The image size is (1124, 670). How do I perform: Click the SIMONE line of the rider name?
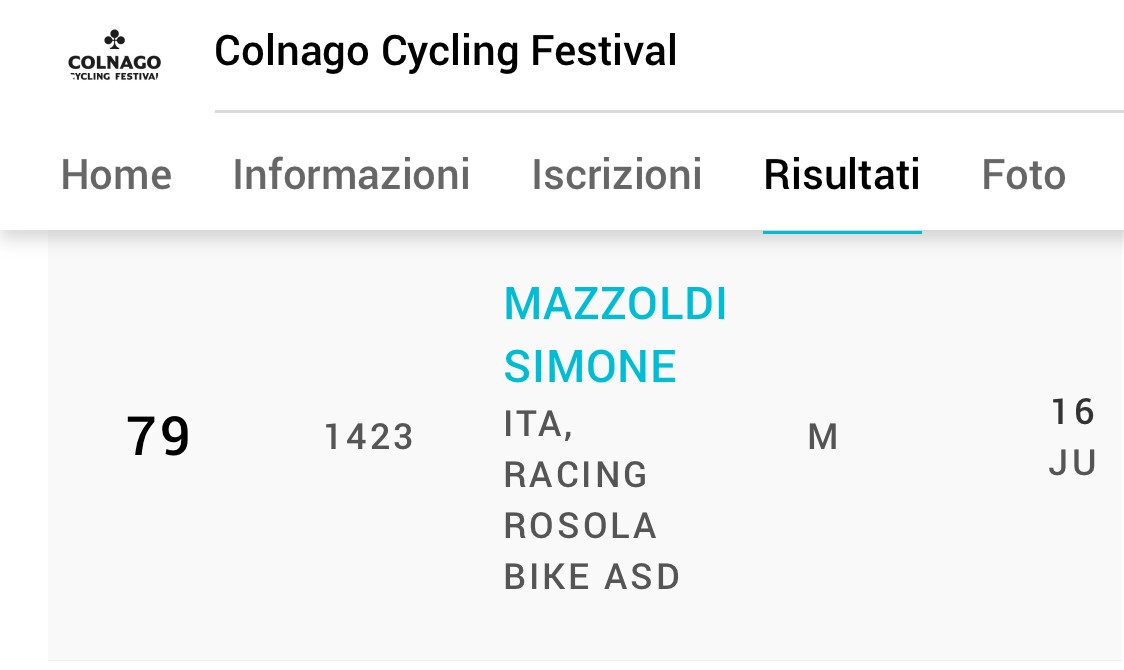coord(590,366)
